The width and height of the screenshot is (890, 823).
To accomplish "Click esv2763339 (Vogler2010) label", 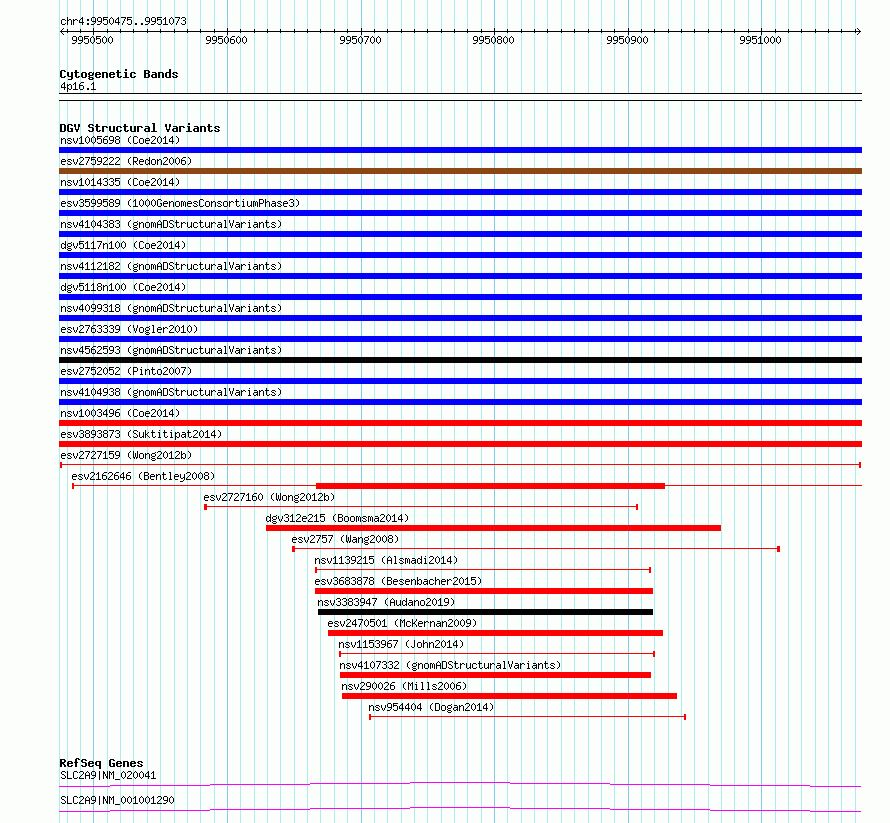I will 129,329.
